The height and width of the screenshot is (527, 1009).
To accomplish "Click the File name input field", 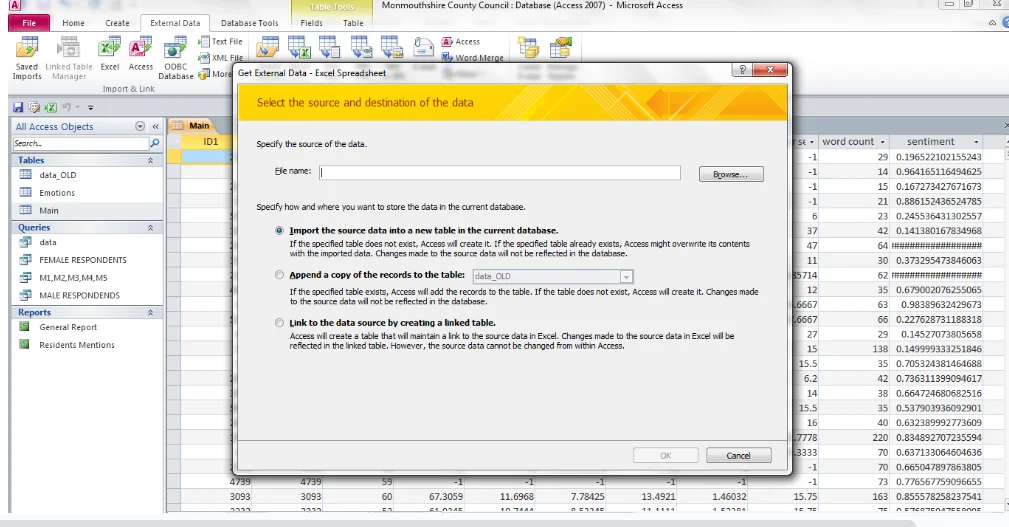I will pyautogui.click(x=500, y=172).
